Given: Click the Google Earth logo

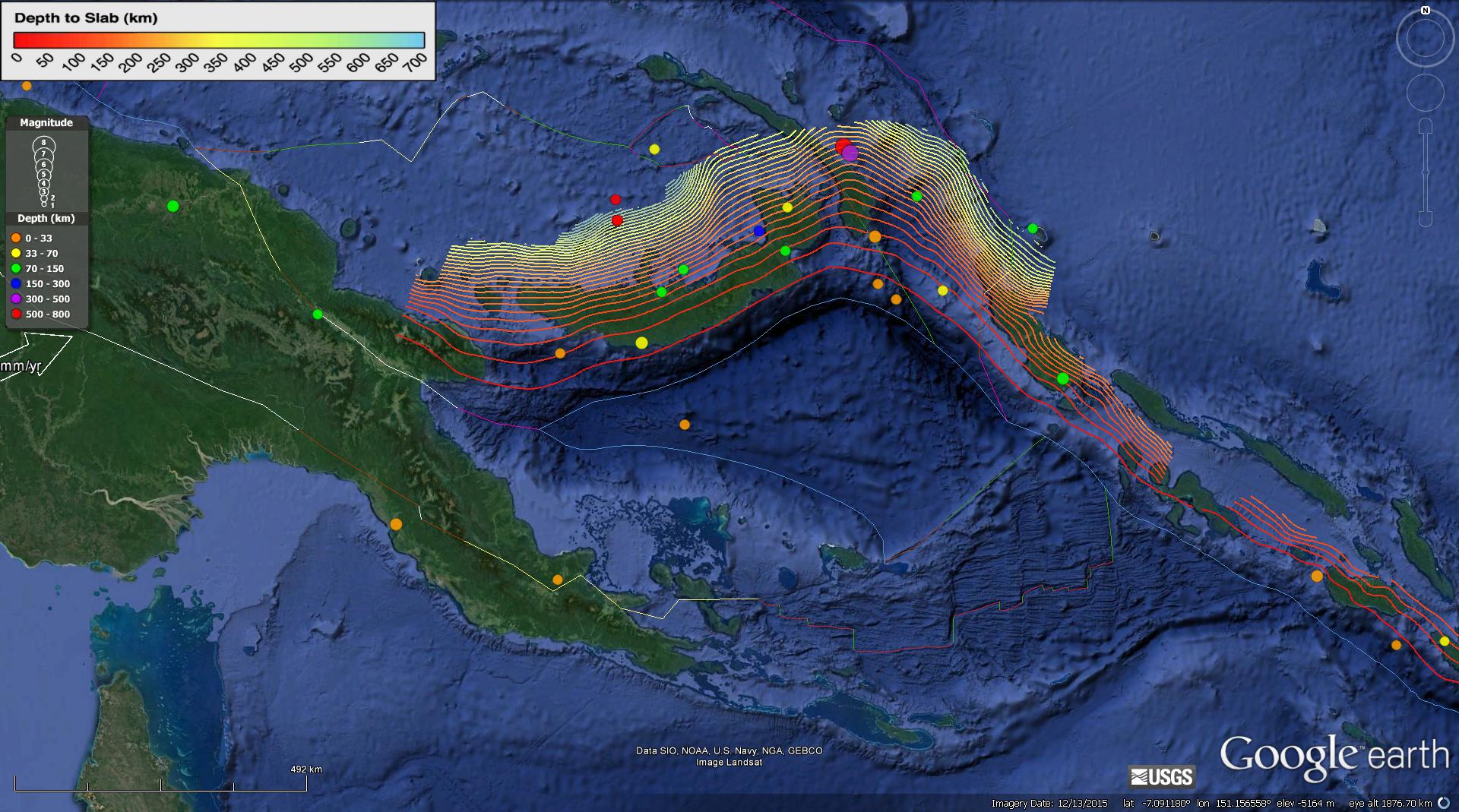Looking at the screenshot, I should (x=1334, y=756).
